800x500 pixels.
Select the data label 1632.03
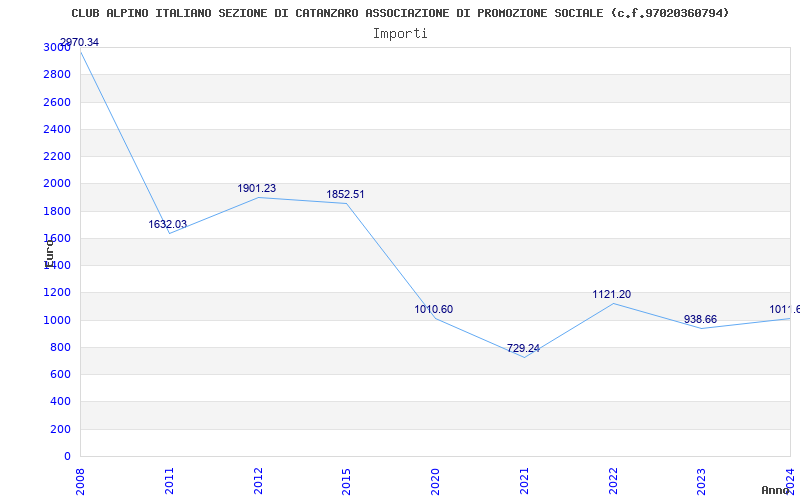point(167,224)
